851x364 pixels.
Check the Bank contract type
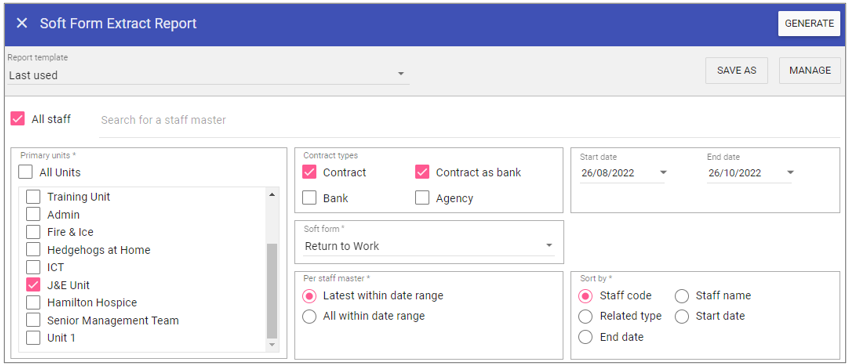point(309,198)
